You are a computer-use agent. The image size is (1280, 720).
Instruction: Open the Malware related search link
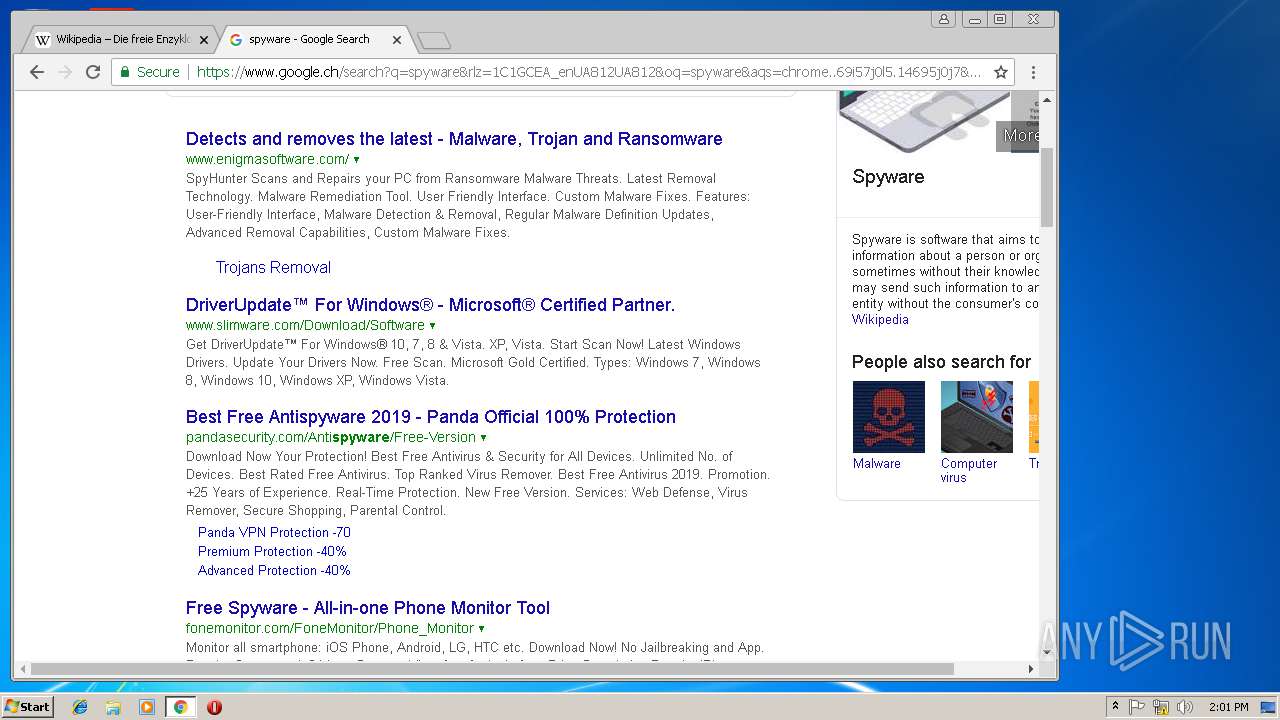[x=876, y=463]
